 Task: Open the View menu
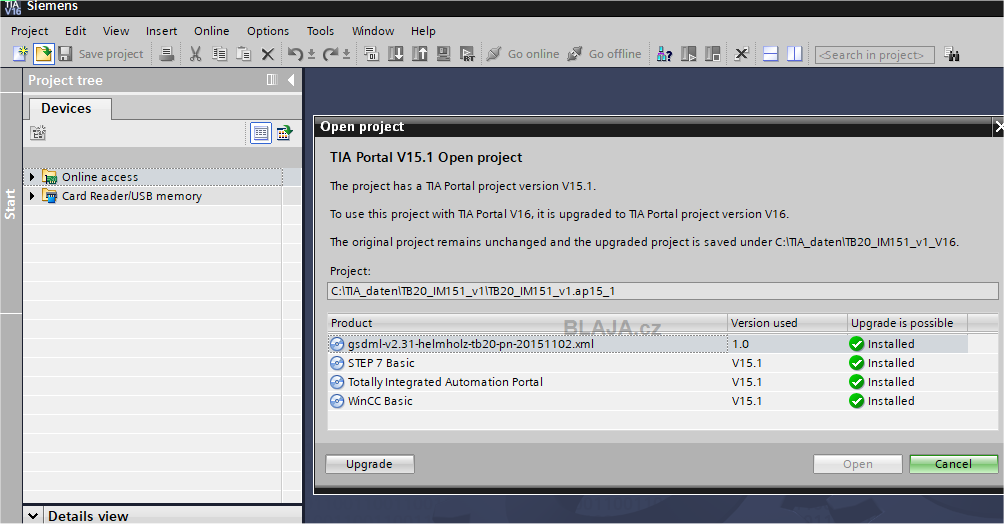(116, 31)
